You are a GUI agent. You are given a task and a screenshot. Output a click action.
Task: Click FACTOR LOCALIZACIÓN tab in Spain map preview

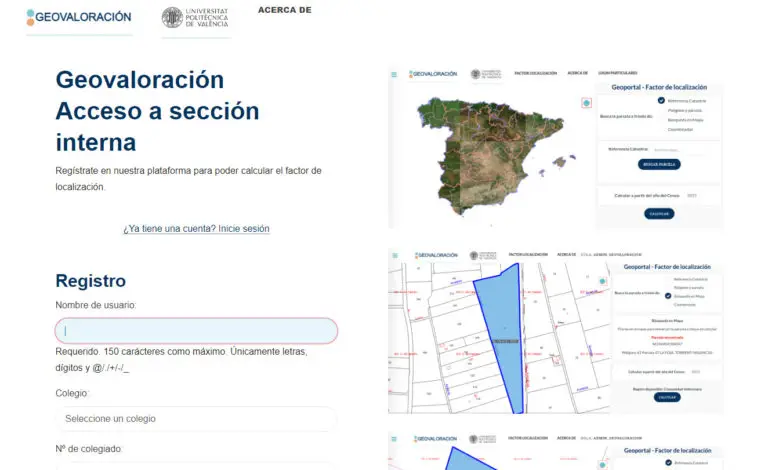[535, 73]
